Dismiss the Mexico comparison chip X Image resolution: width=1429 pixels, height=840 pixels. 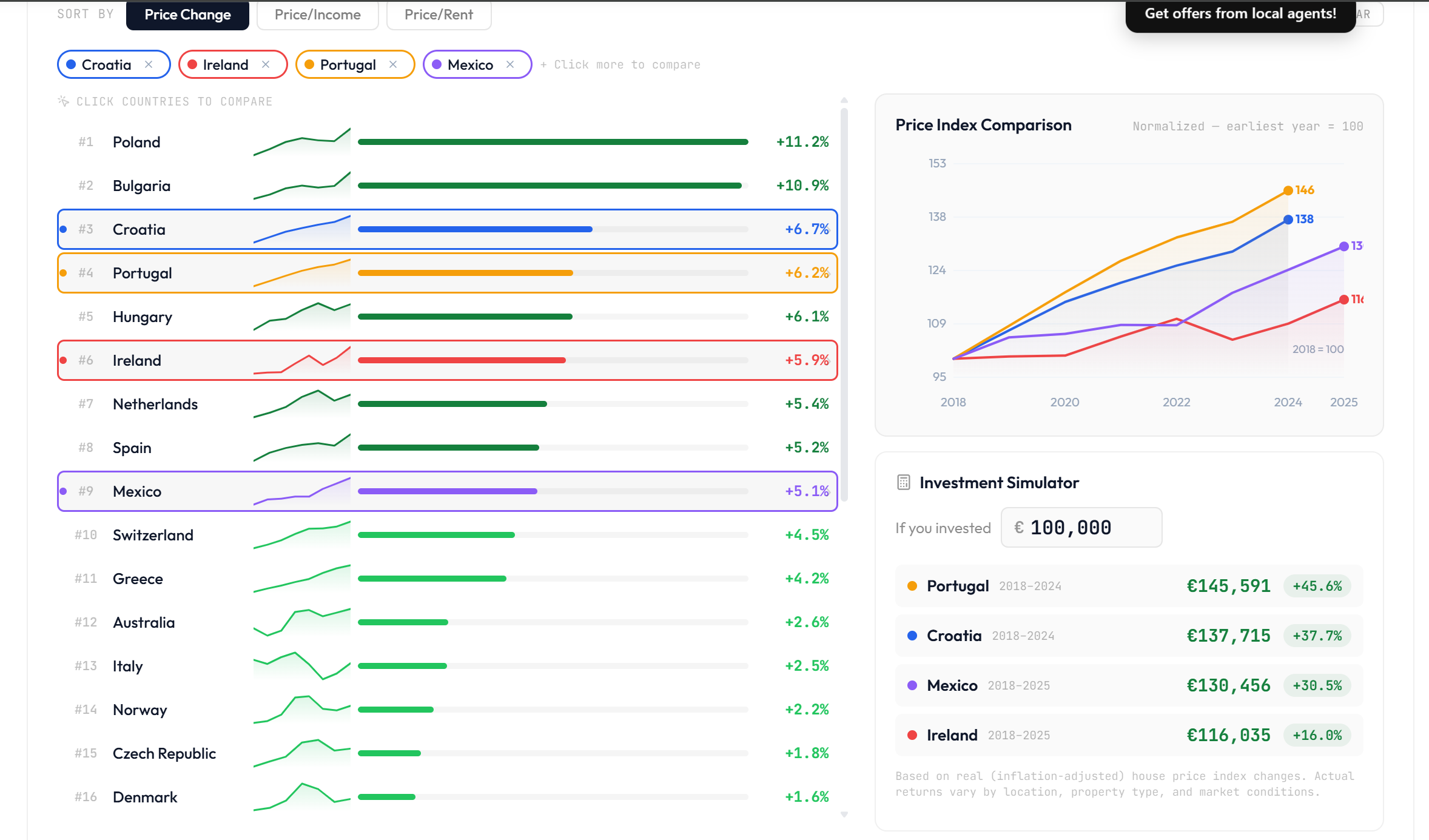pos(510,64)
